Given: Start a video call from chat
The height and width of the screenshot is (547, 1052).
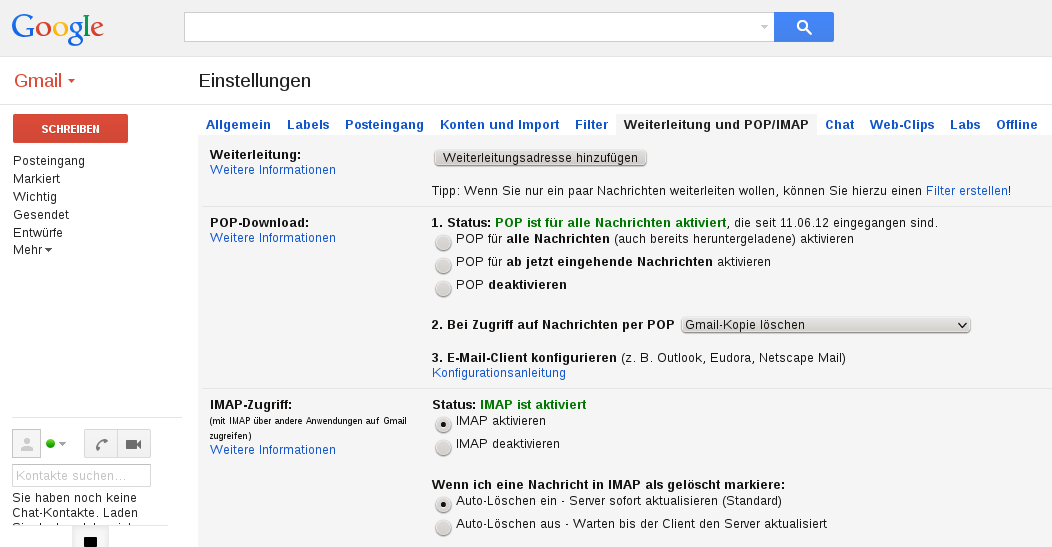Looking at the screenshot, I should tap(134, 444).
